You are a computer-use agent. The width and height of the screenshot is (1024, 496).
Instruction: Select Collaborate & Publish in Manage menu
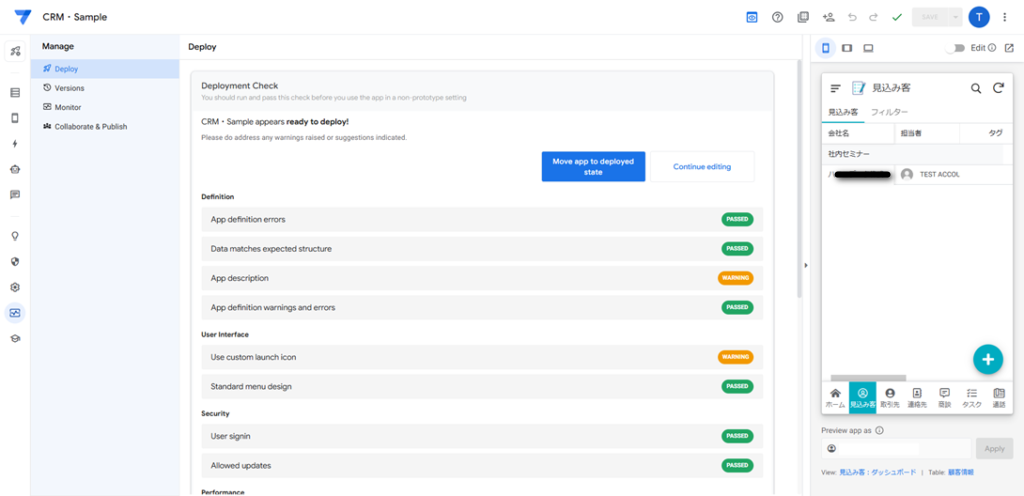click(90, 126)
